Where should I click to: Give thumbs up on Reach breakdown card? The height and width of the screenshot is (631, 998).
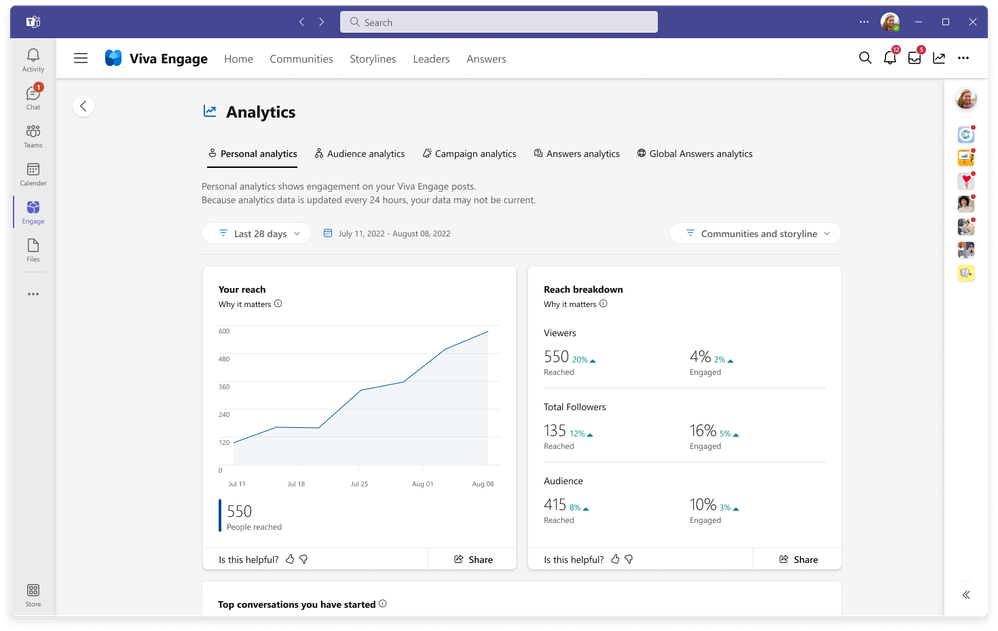(x=615, y=559)
